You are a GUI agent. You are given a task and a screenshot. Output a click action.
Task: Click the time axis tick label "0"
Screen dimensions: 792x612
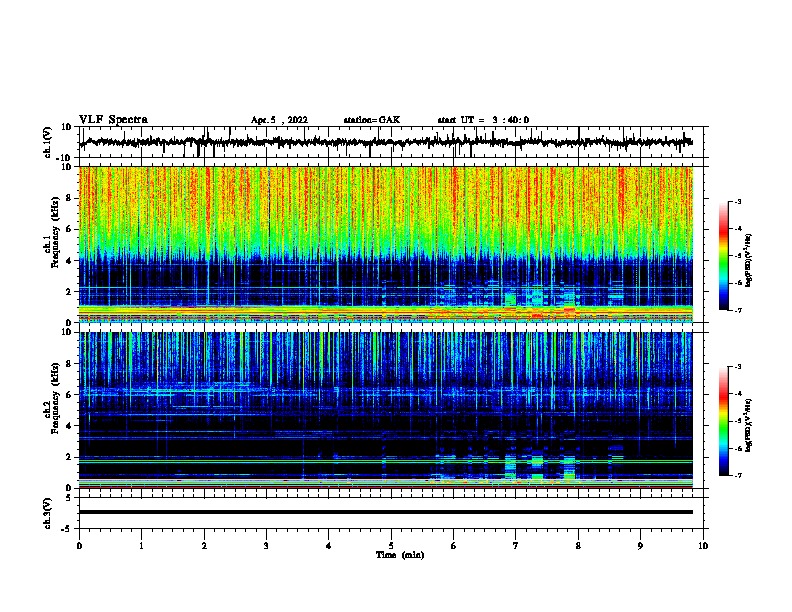(x=79, y=546)
